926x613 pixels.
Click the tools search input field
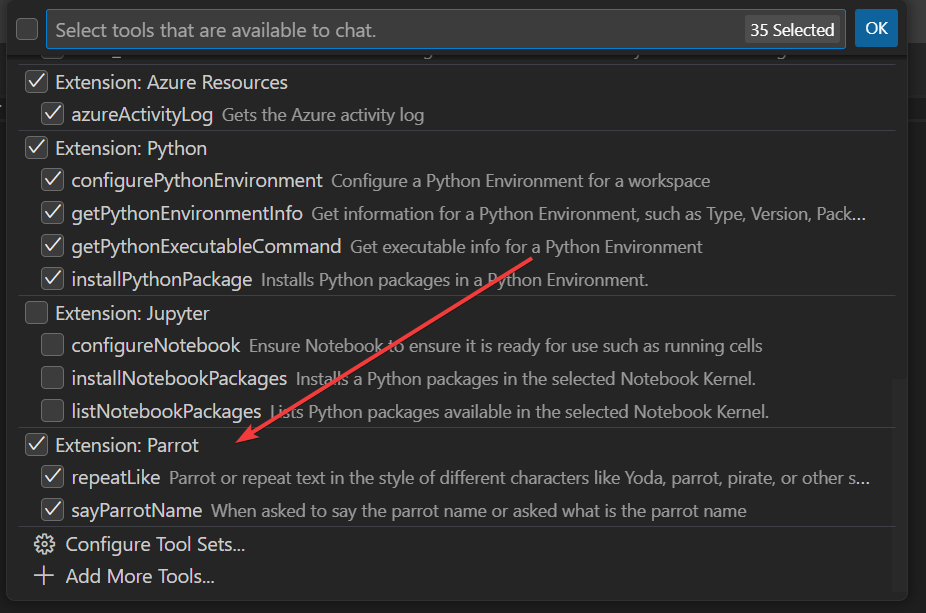(x=400, y=28)
